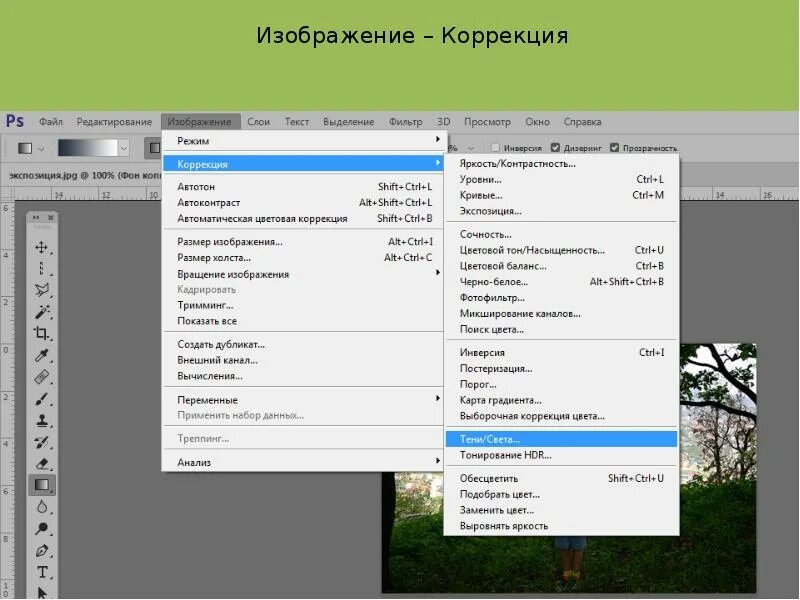Click the gradient preview swatch
800x600 pixels.
pos(88,148)
